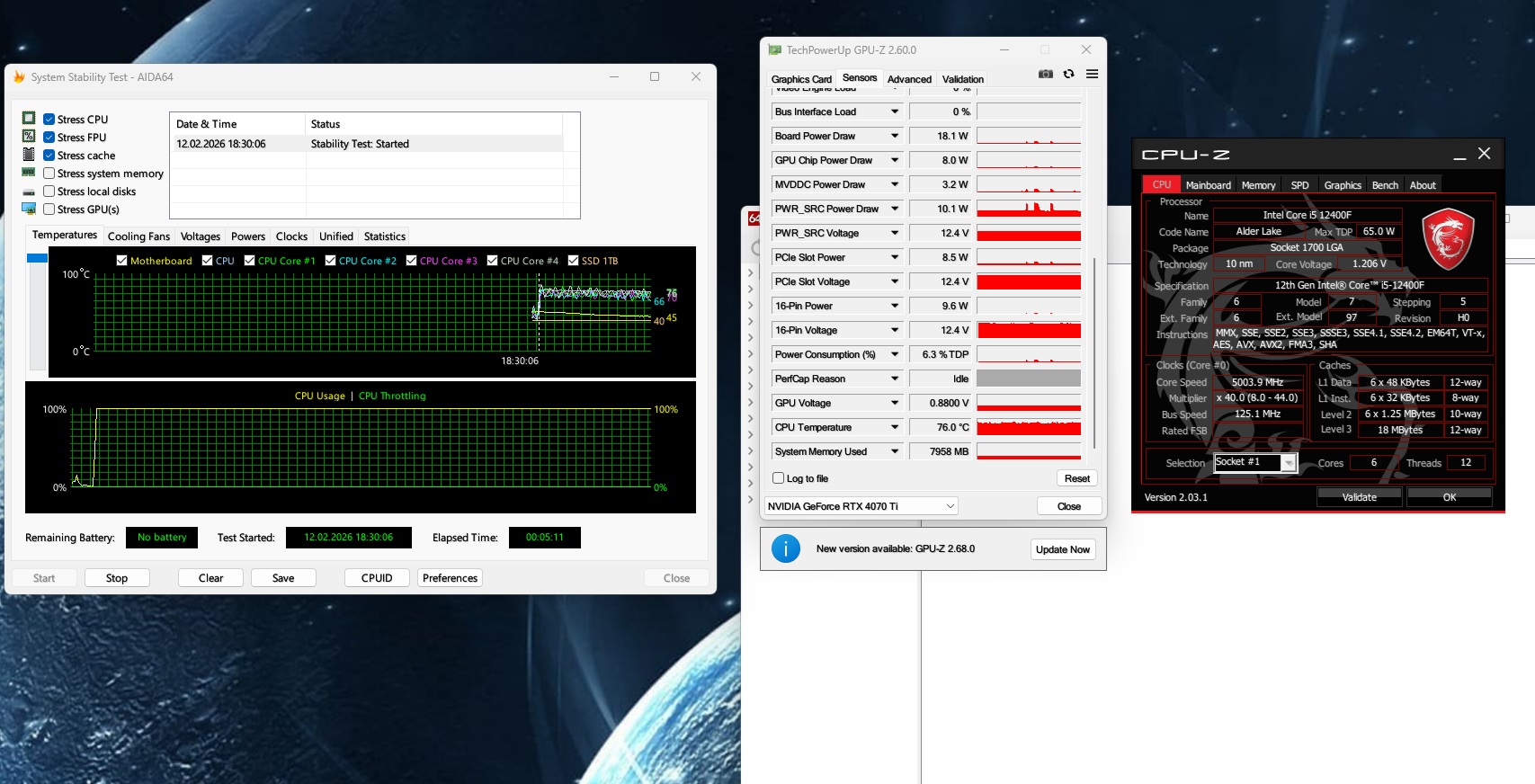Click the Update Now button
The width and height of the screenshot is (1535, 784).
coord(1062,549)
